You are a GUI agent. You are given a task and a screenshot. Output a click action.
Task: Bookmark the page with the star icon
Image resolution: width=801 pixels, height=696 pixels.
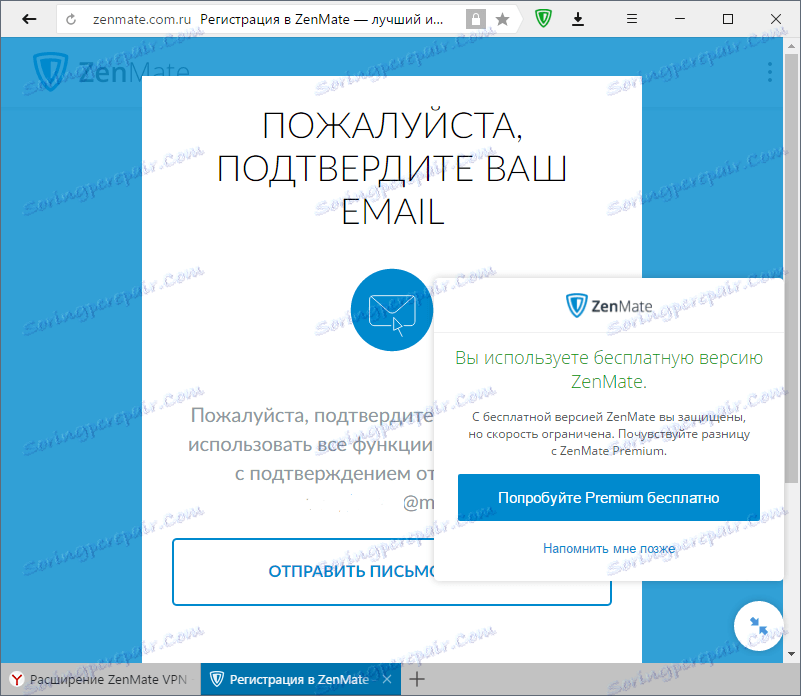[x=503, y=19]
